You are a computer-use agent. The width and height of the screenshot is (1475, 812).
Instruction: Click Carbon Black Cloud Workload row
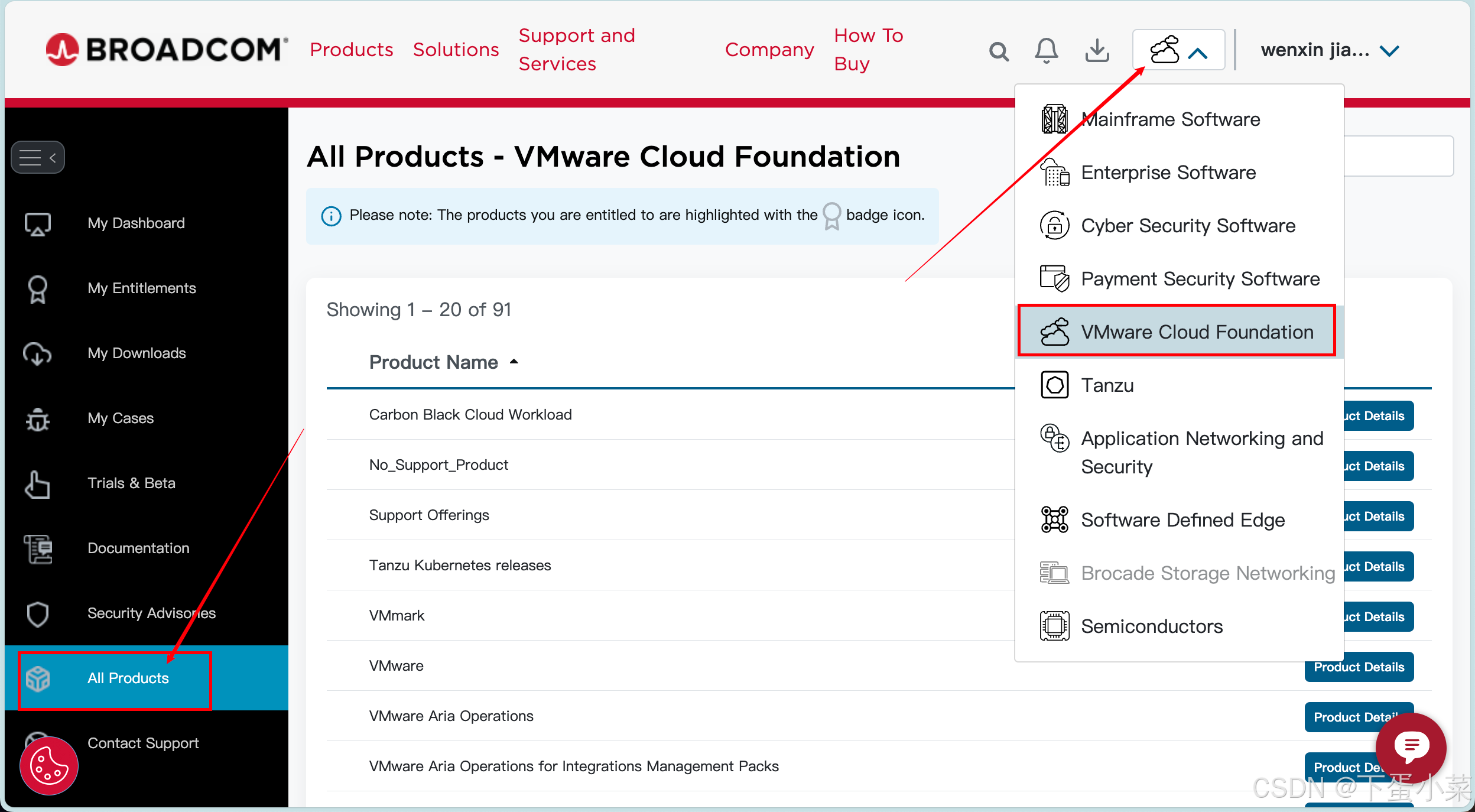[470, 415]
